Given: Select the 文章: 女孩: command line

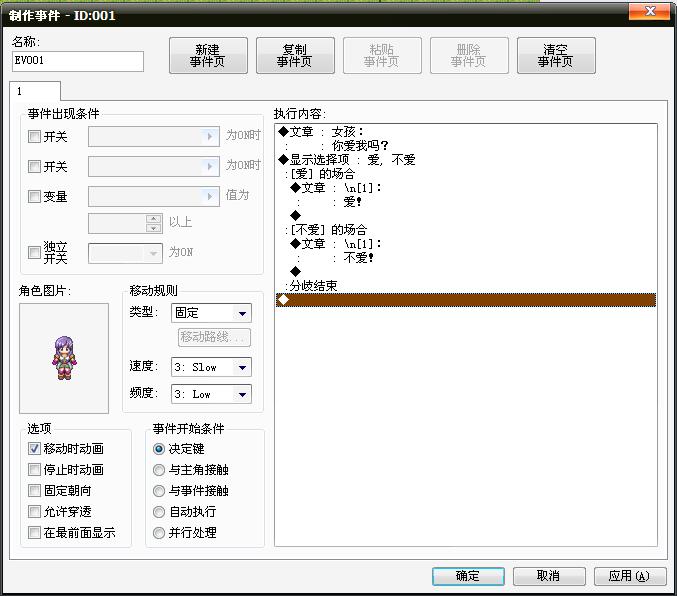Looking at the screenshot, I should (466, 132).
